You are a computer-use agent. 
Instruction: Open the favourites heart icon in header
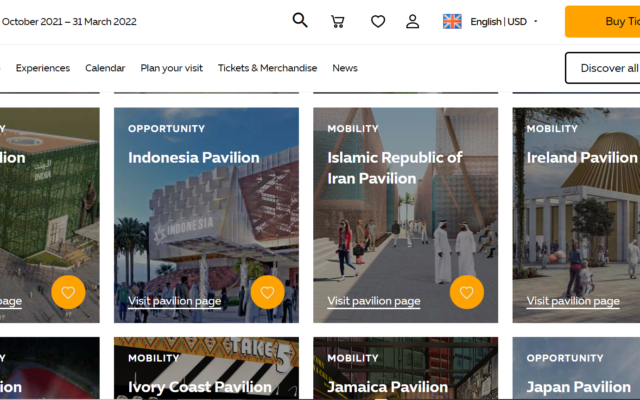click(378, 21)
